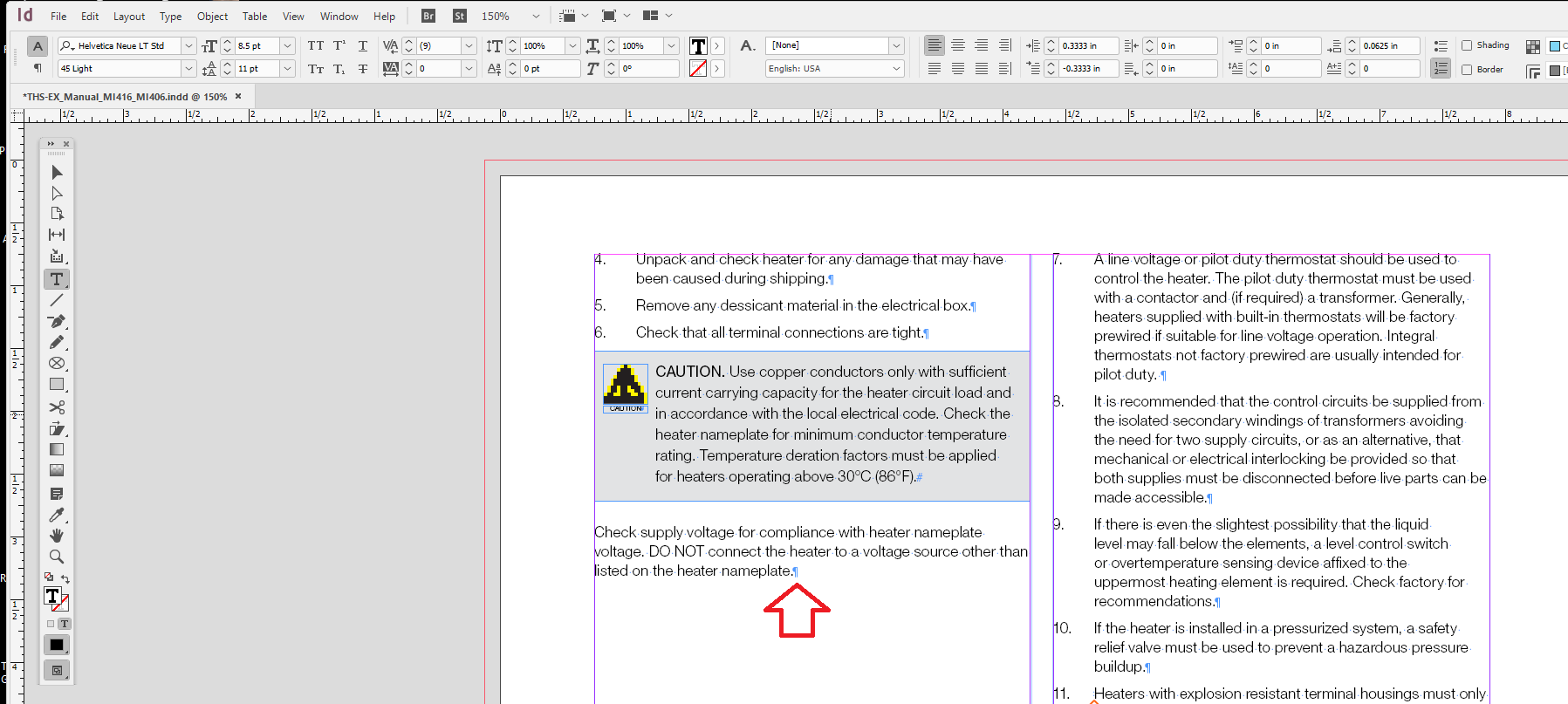Select the Eyedropper tool
The width and height of the screenshot is (1568, 704).
click(x=57, y=515)
